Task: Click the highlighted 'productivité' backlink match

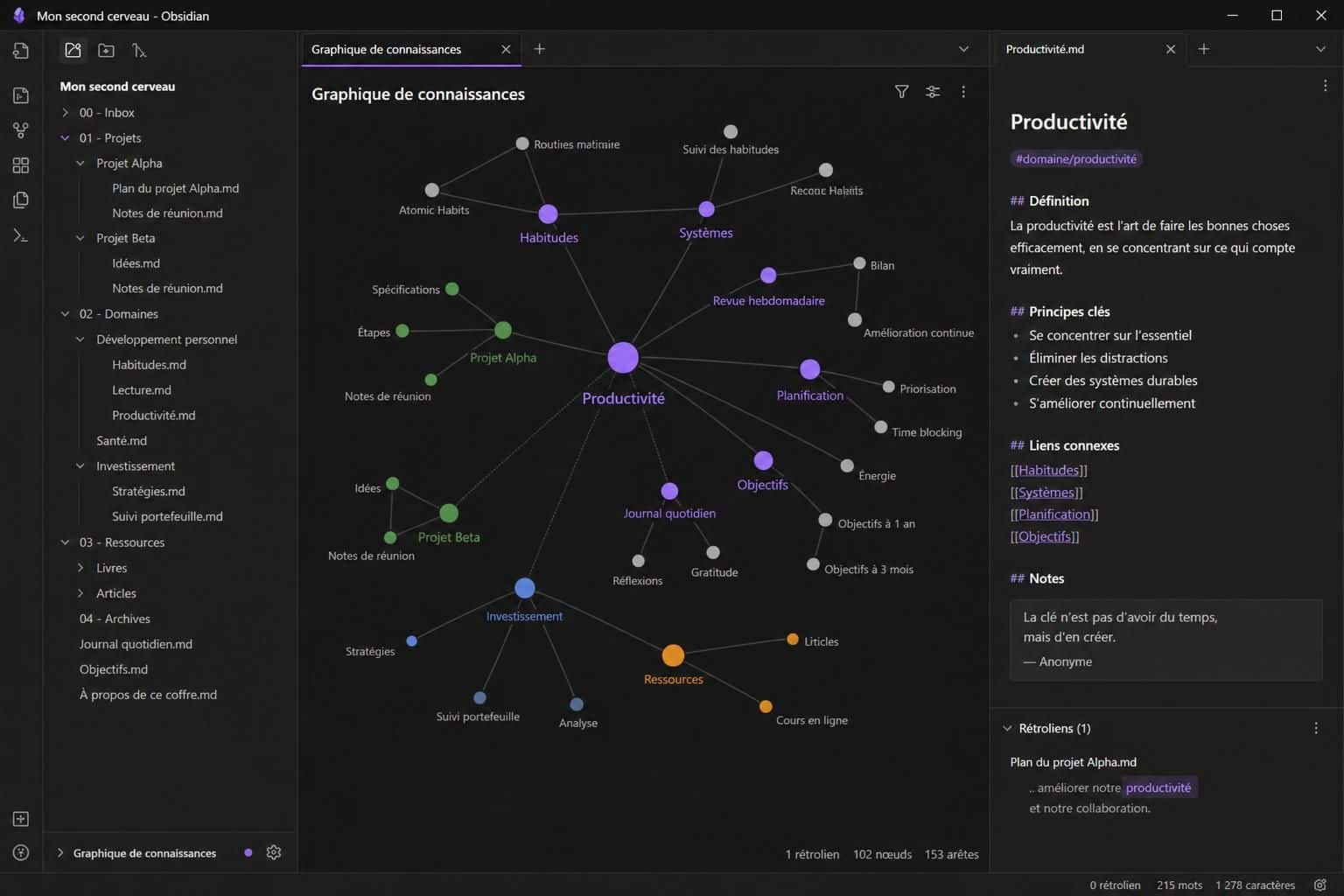Action: 1158,787
